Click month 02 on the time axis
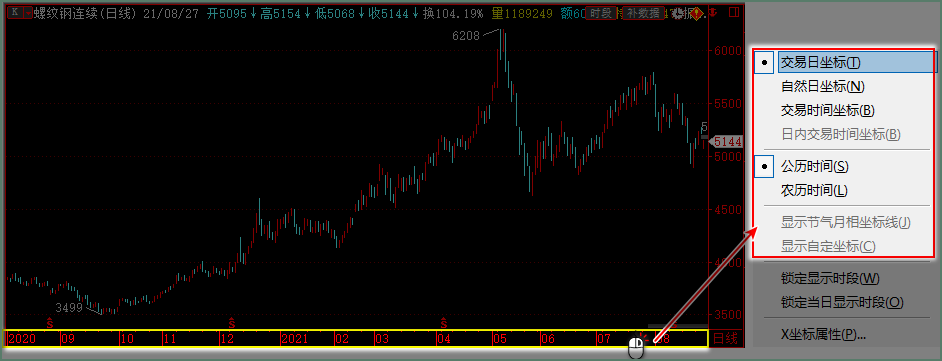This screenshot has width=942, height=361. (342, 339)
